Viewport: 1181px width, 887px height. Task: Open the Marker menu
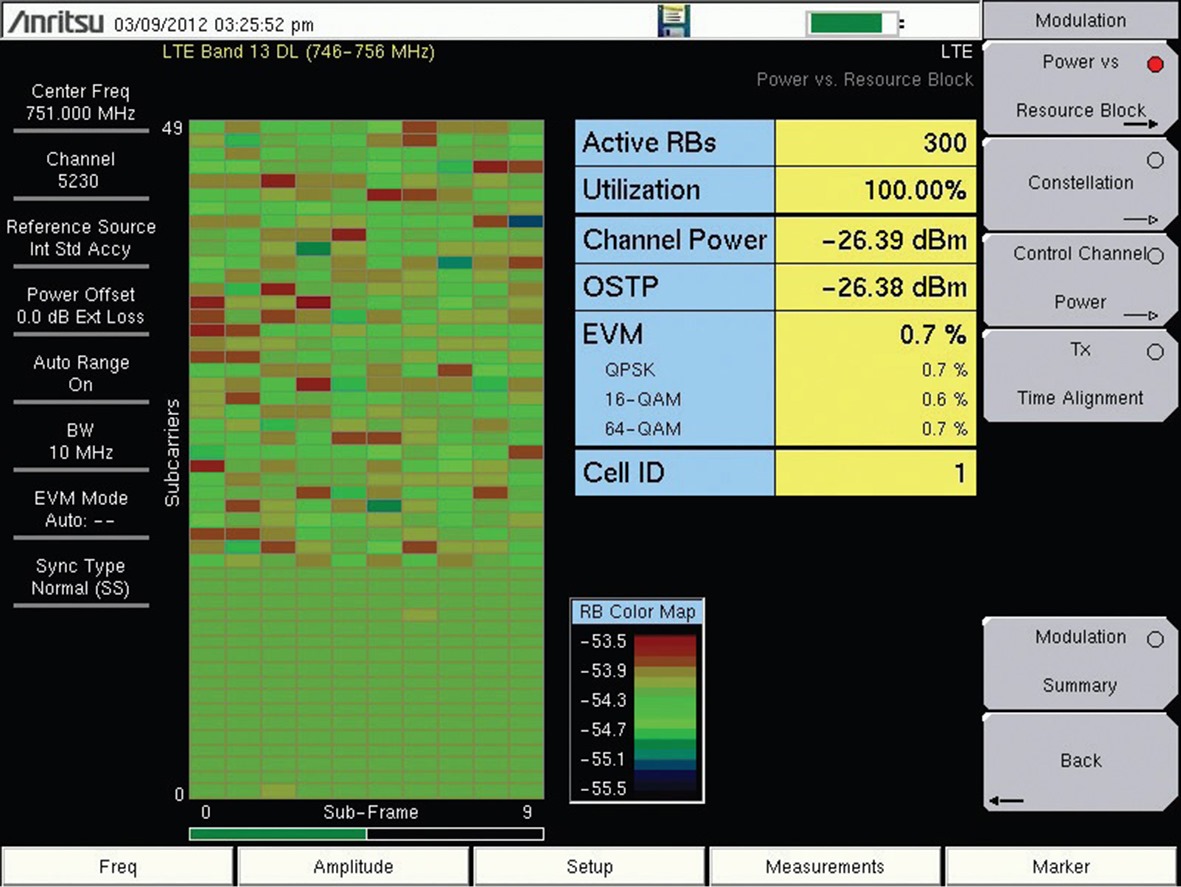point(1062,867)
